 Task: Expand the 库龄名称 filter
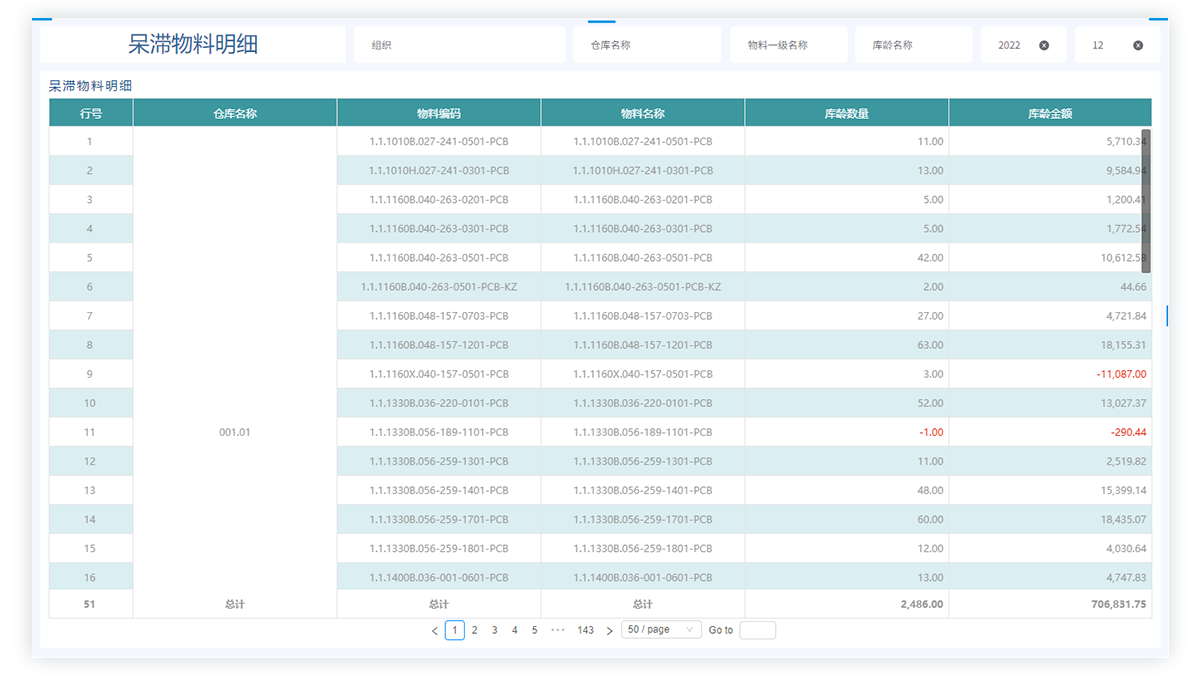(x=913, y=45)
